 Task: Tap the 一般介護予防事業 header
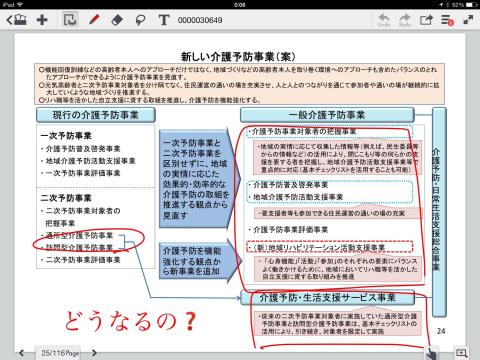tap(327, 115)
